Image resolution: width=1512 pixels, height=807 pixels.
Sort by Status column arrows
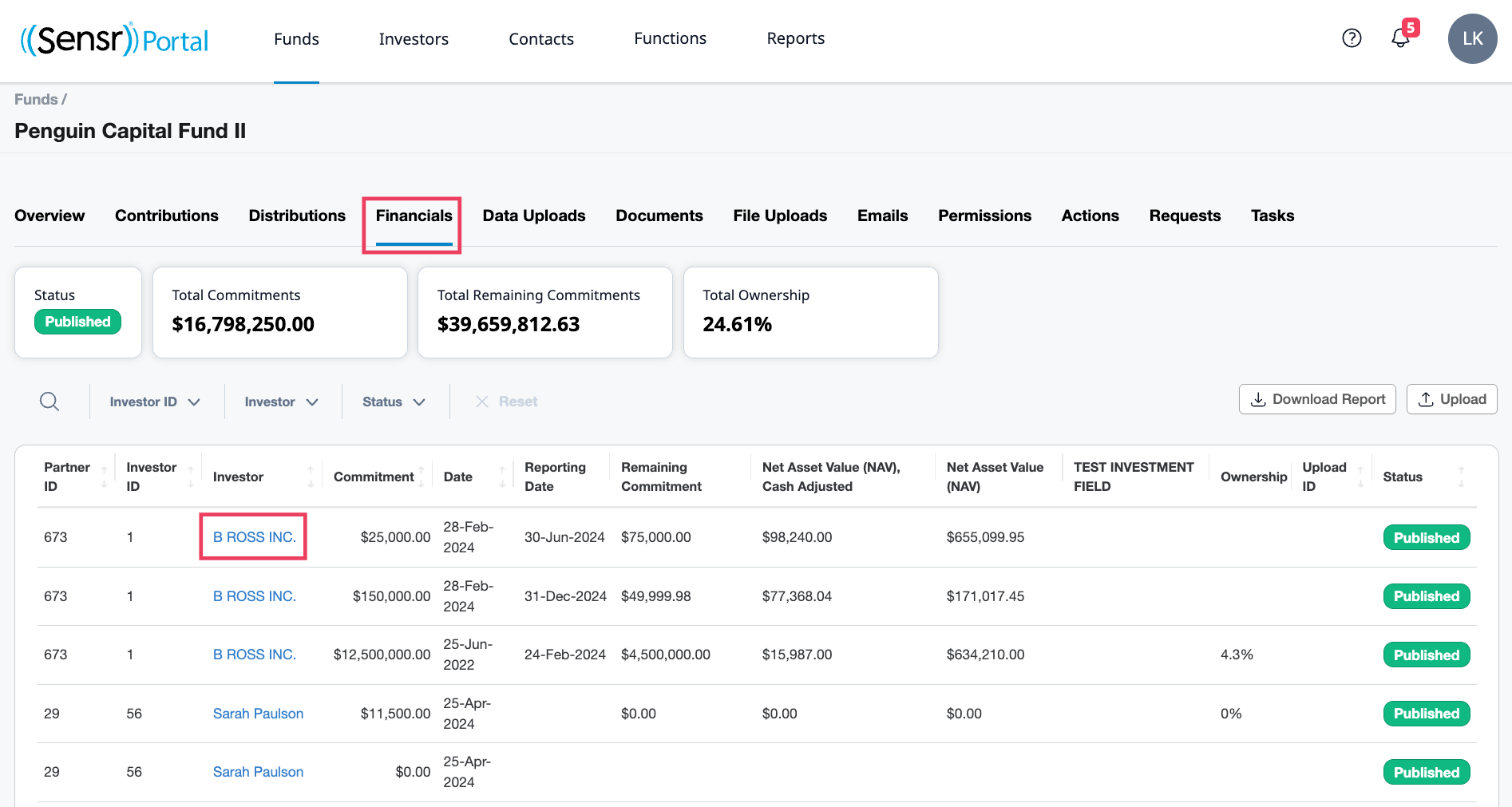1461,477
